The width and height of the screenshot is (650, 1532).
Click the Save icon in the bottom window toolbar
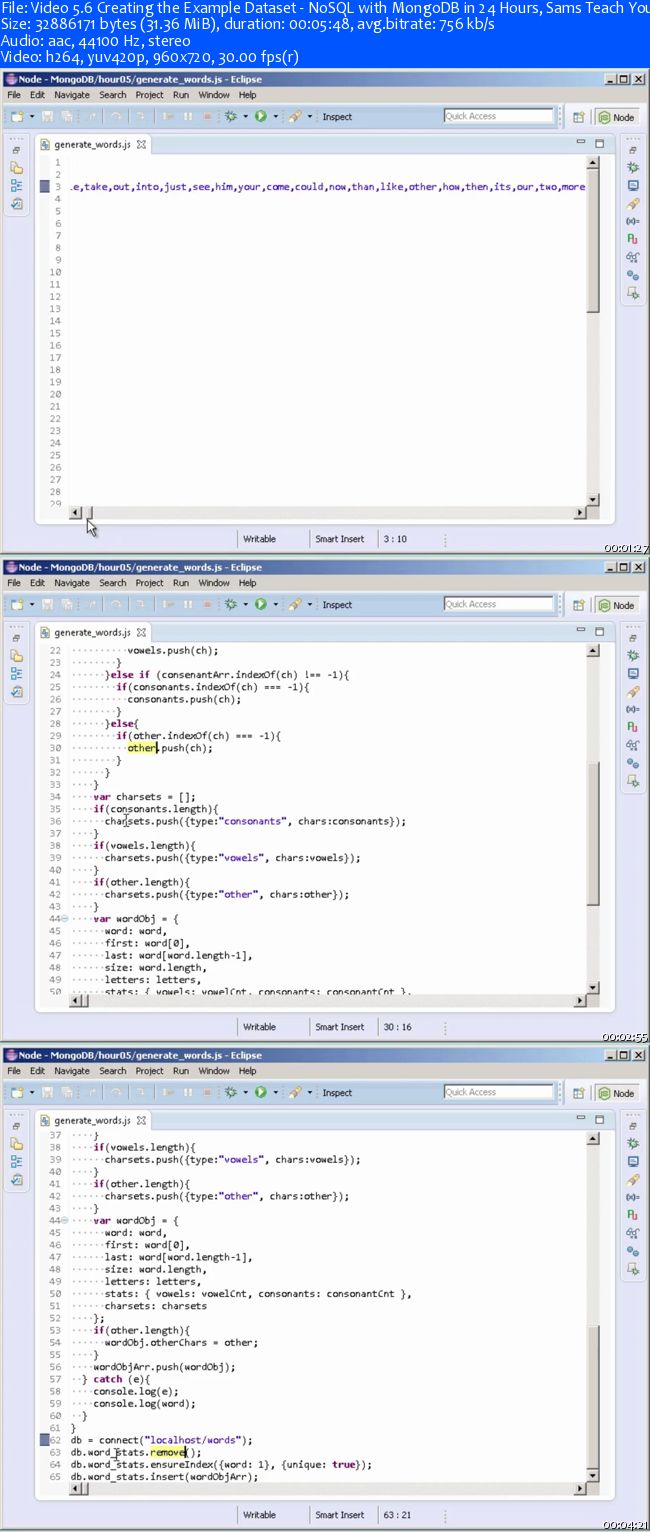tap(45, 1092)
